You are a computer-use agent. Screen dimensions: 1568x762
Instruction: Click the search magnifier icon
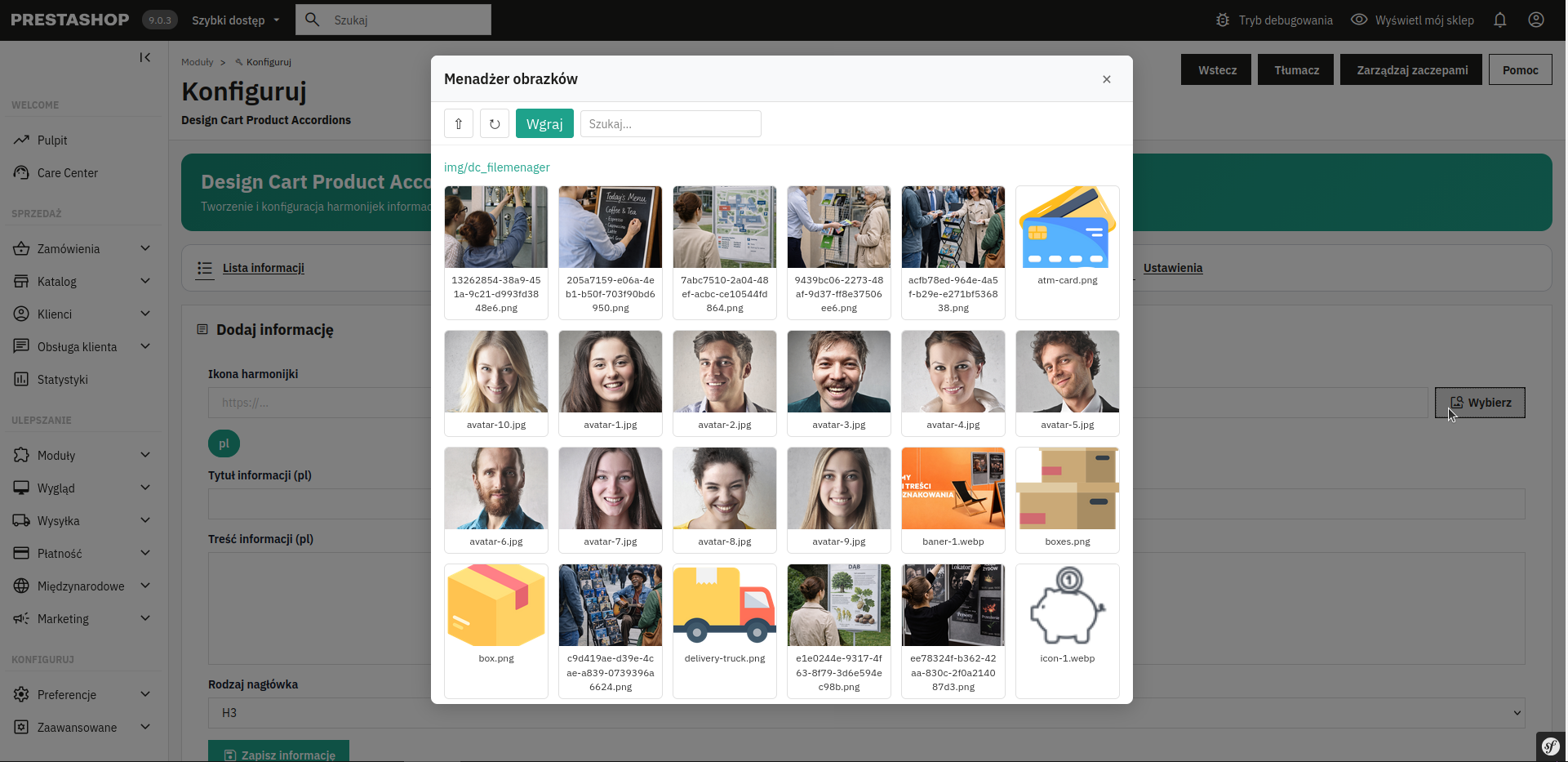tap(312, 20)
